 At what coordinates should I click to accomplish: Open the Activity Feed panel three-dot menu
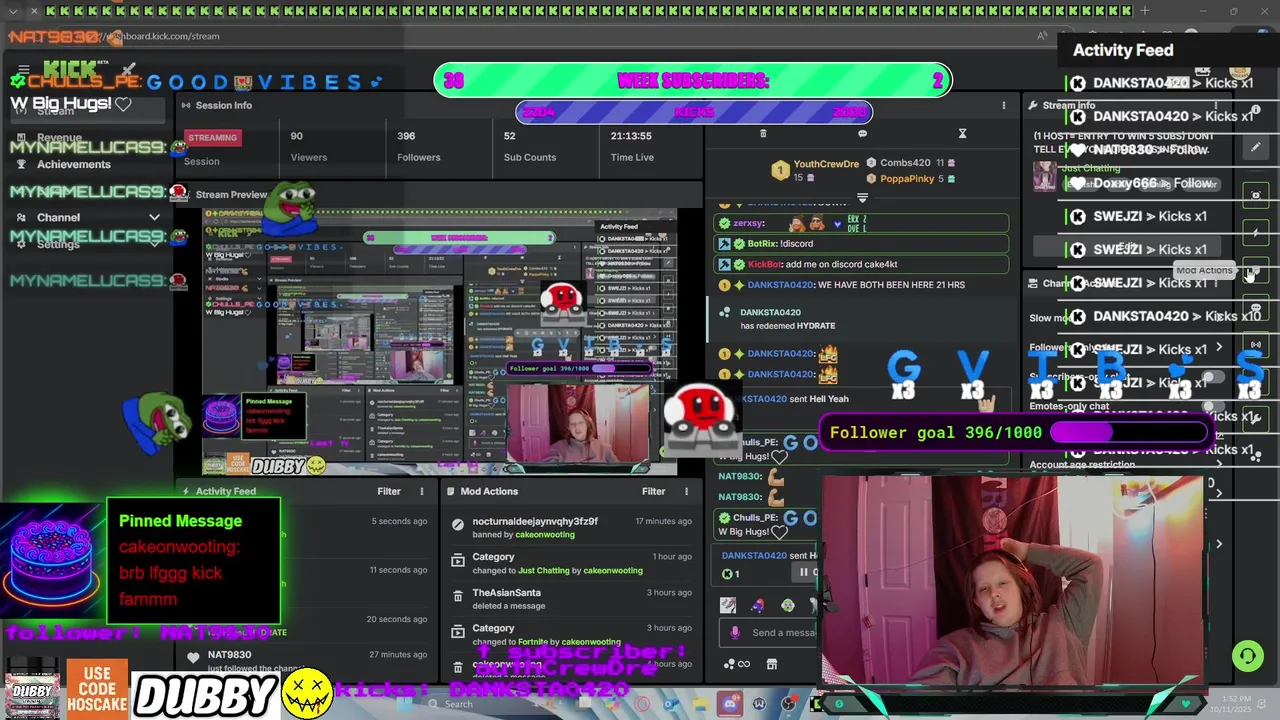(421, 491)
